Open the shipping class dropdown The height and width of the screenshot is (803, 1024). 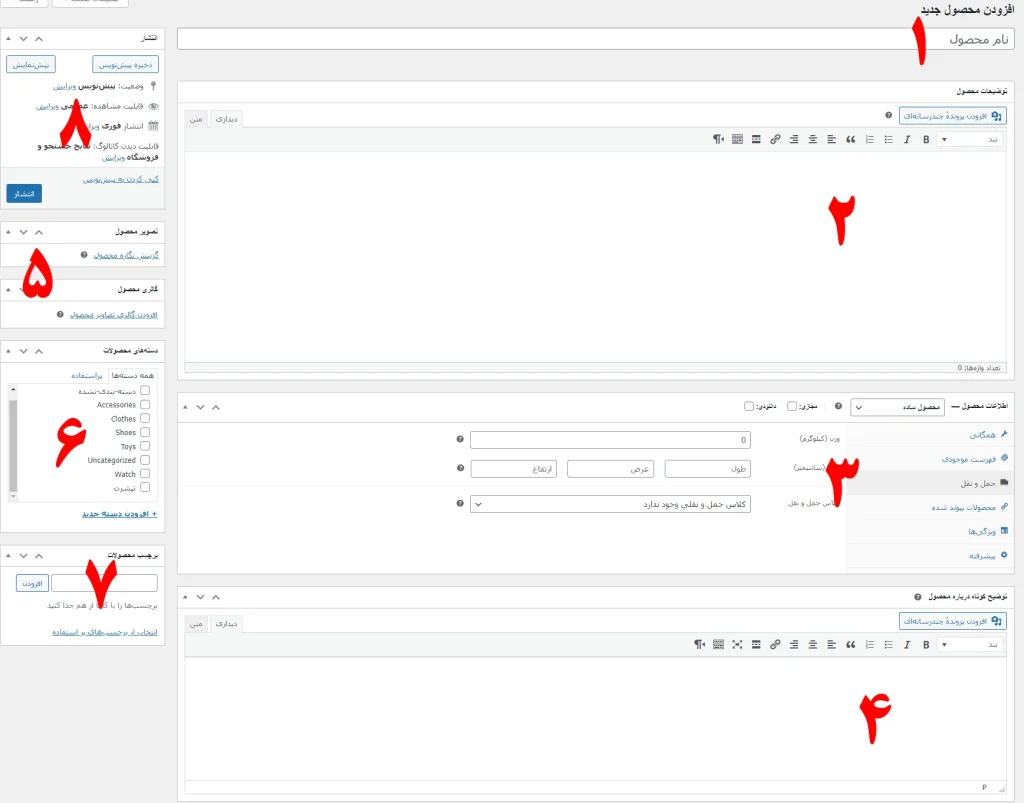tap(610, 504)
